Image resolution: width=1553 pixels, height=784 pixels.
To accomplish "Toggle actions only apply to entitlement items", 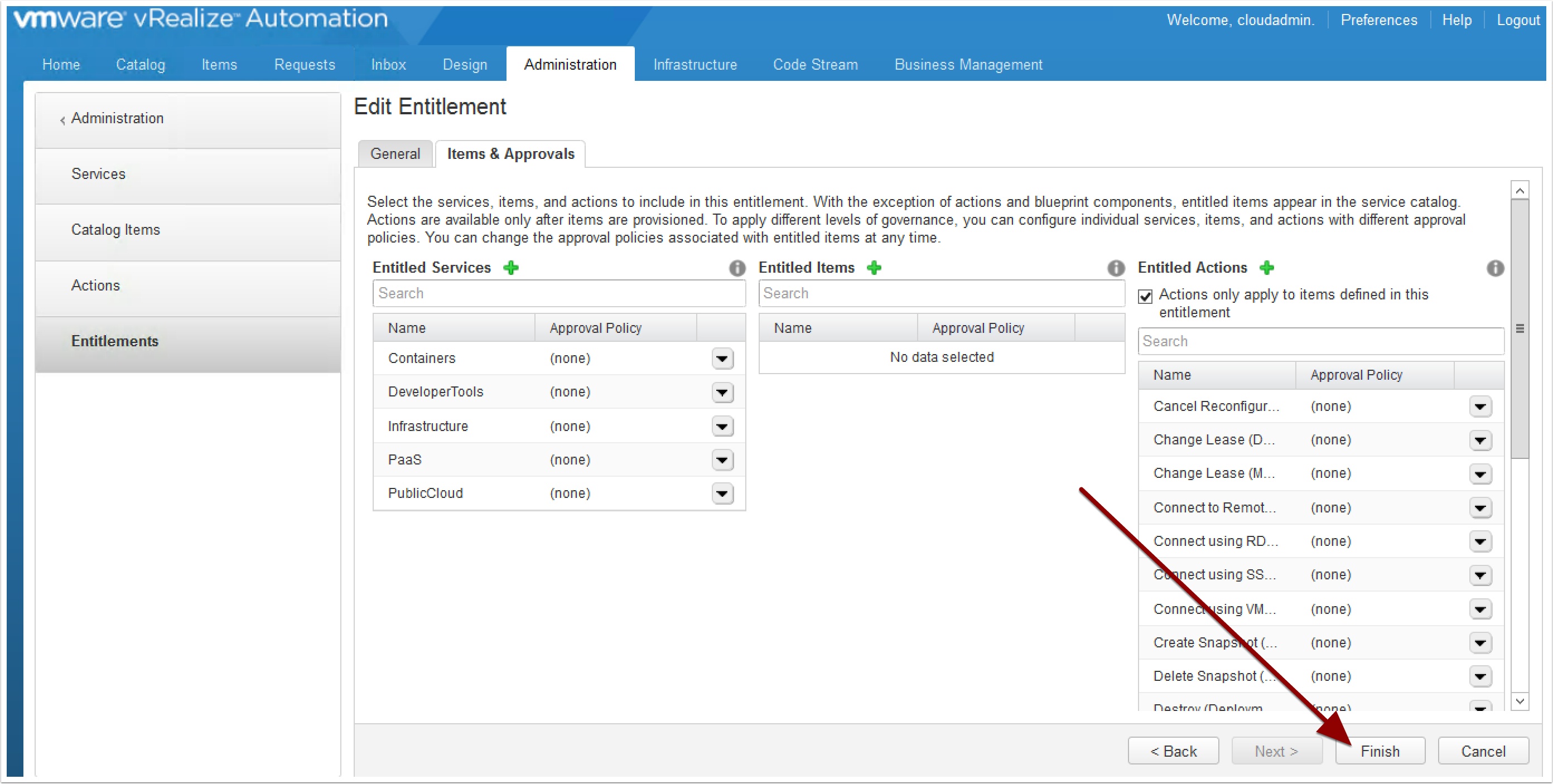I will tap(1145, 296).
